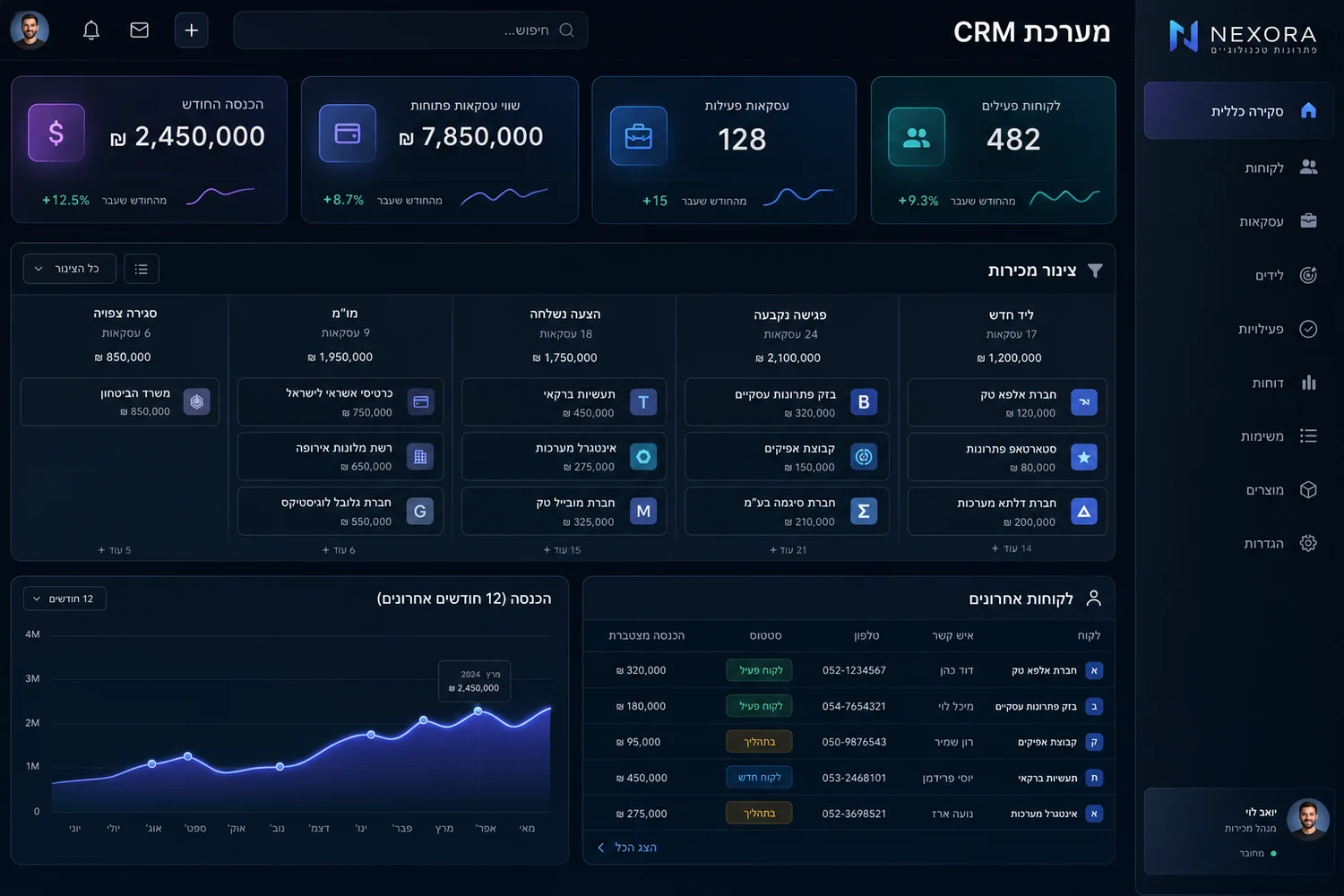Switch pipeline to list view icon

coord(141,269)
